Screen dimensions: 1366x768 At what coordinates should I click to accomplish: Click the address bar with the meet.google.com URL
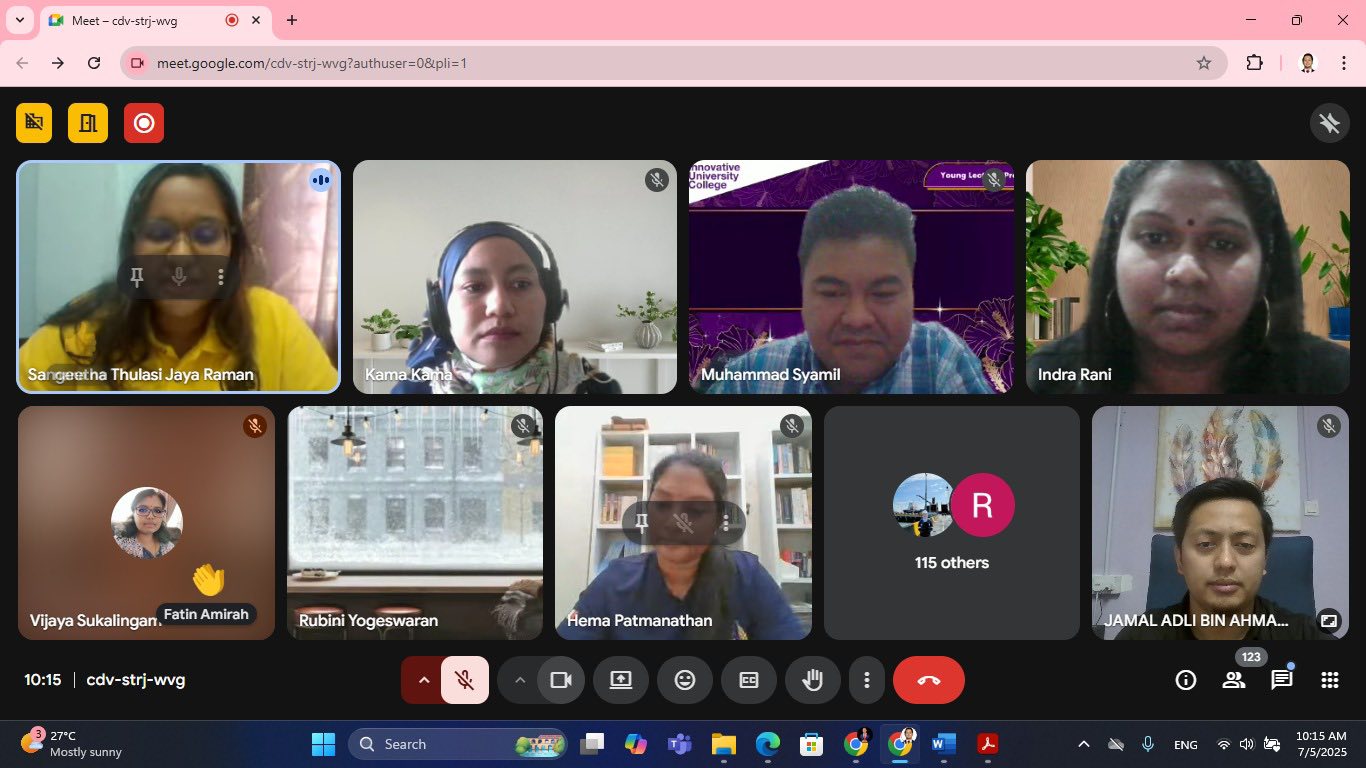(x=674, y=63)
